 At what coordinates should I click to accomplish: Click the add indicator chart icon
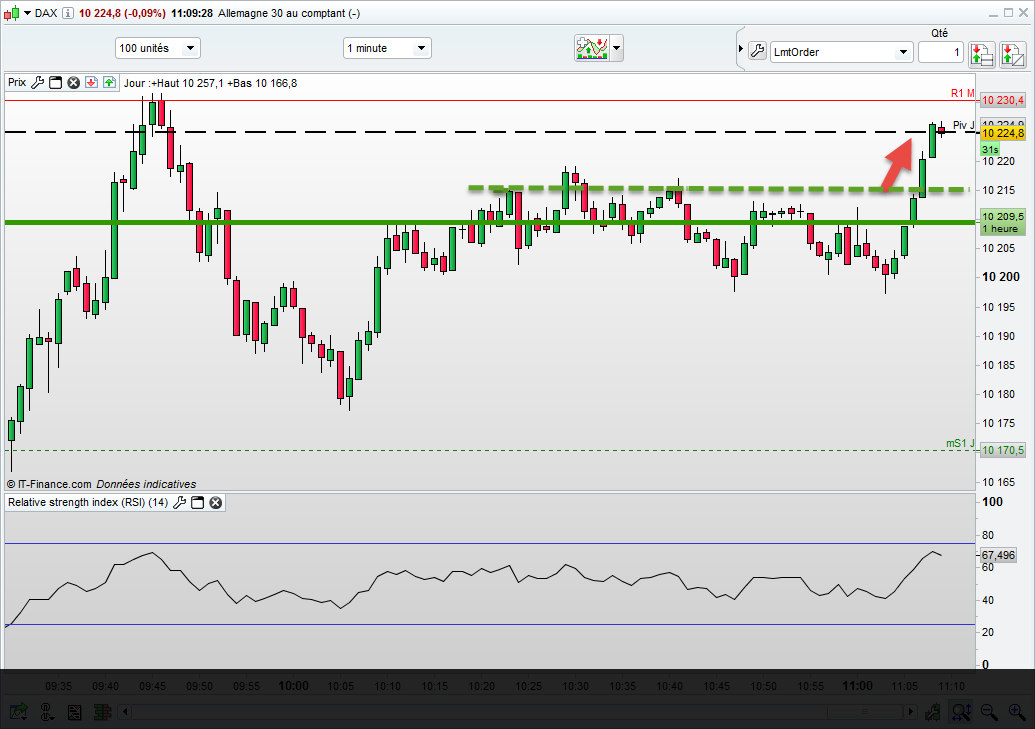point(592,48)
